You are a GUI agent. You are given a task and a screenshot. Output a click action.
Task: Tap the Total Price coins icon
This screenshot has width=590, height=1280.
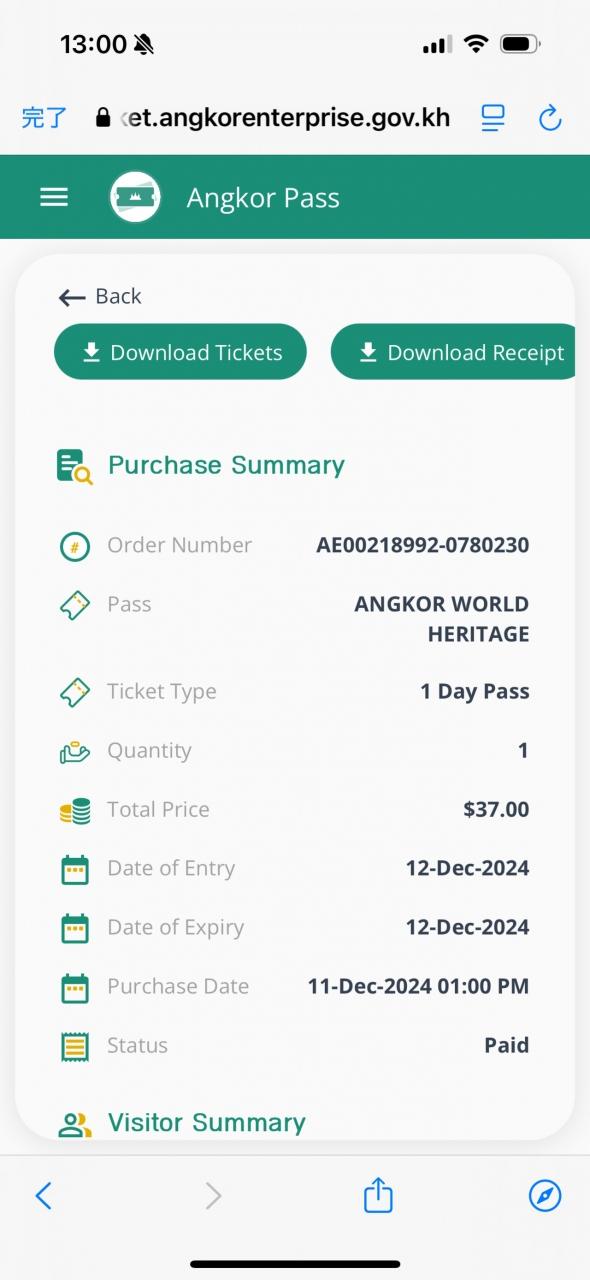click(x=75, y=810)
